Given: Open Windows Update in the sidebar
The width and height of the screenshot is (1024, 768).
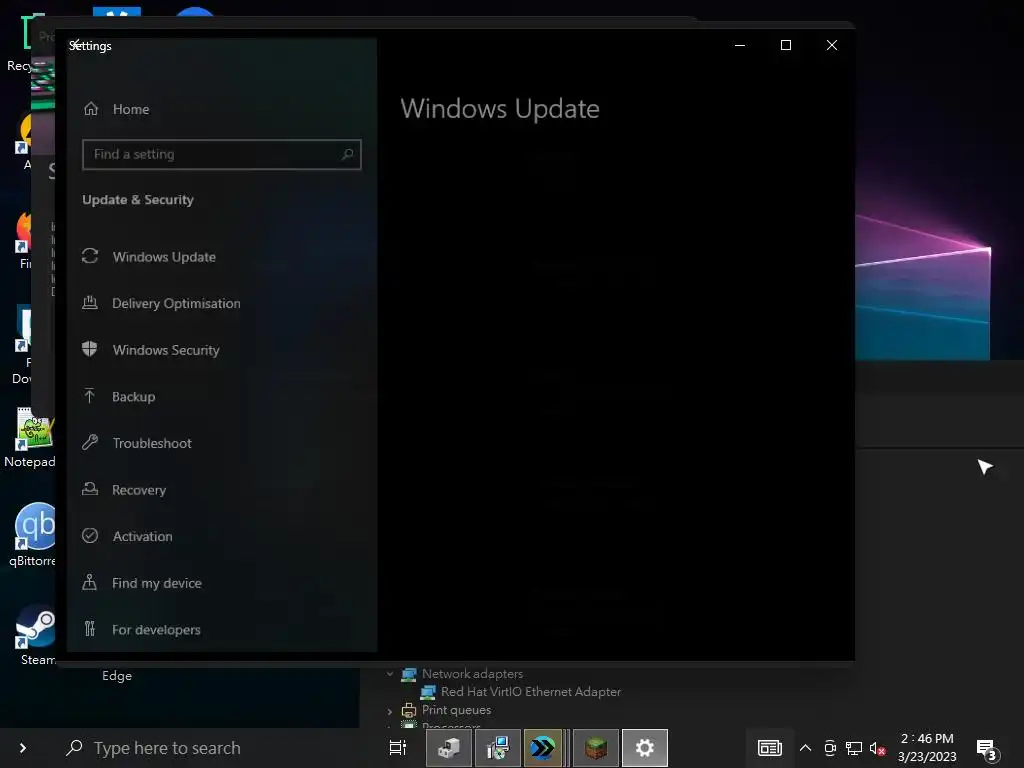Looking at the screenshot, I should coord(164,257).
